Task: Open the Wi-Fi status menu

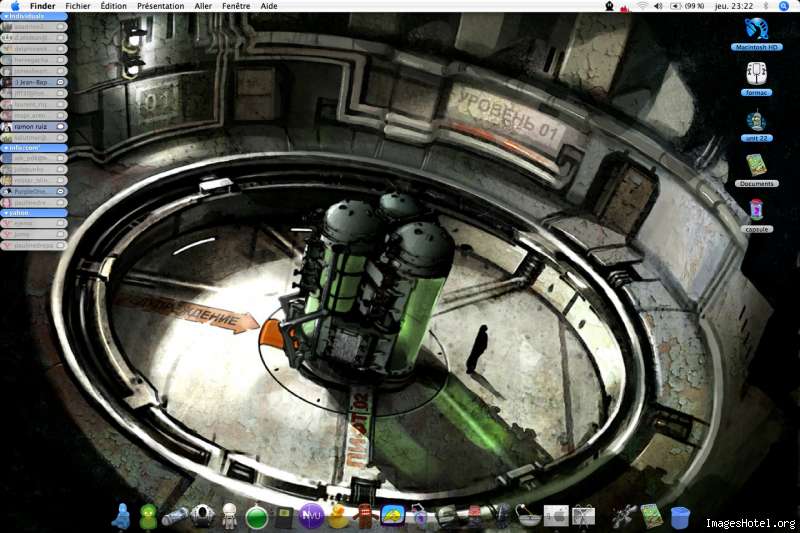Action: tap(642, 6)
